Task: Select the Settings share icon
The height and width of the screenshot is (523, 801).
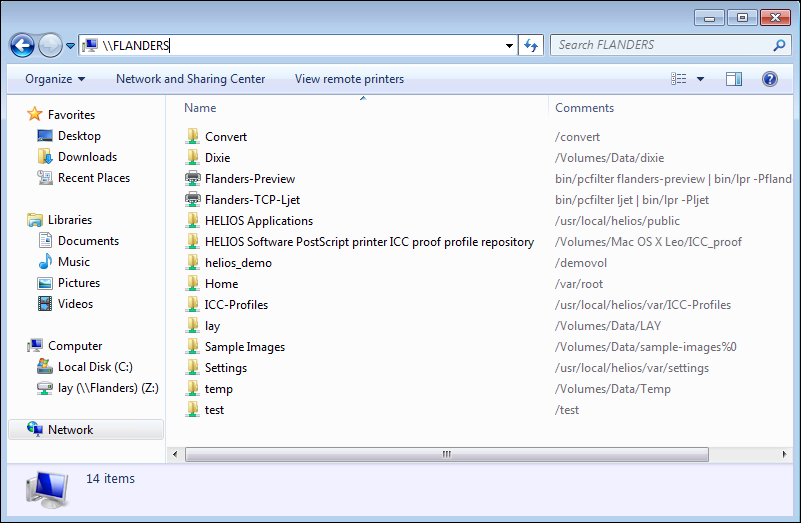Action: [193, 367]
